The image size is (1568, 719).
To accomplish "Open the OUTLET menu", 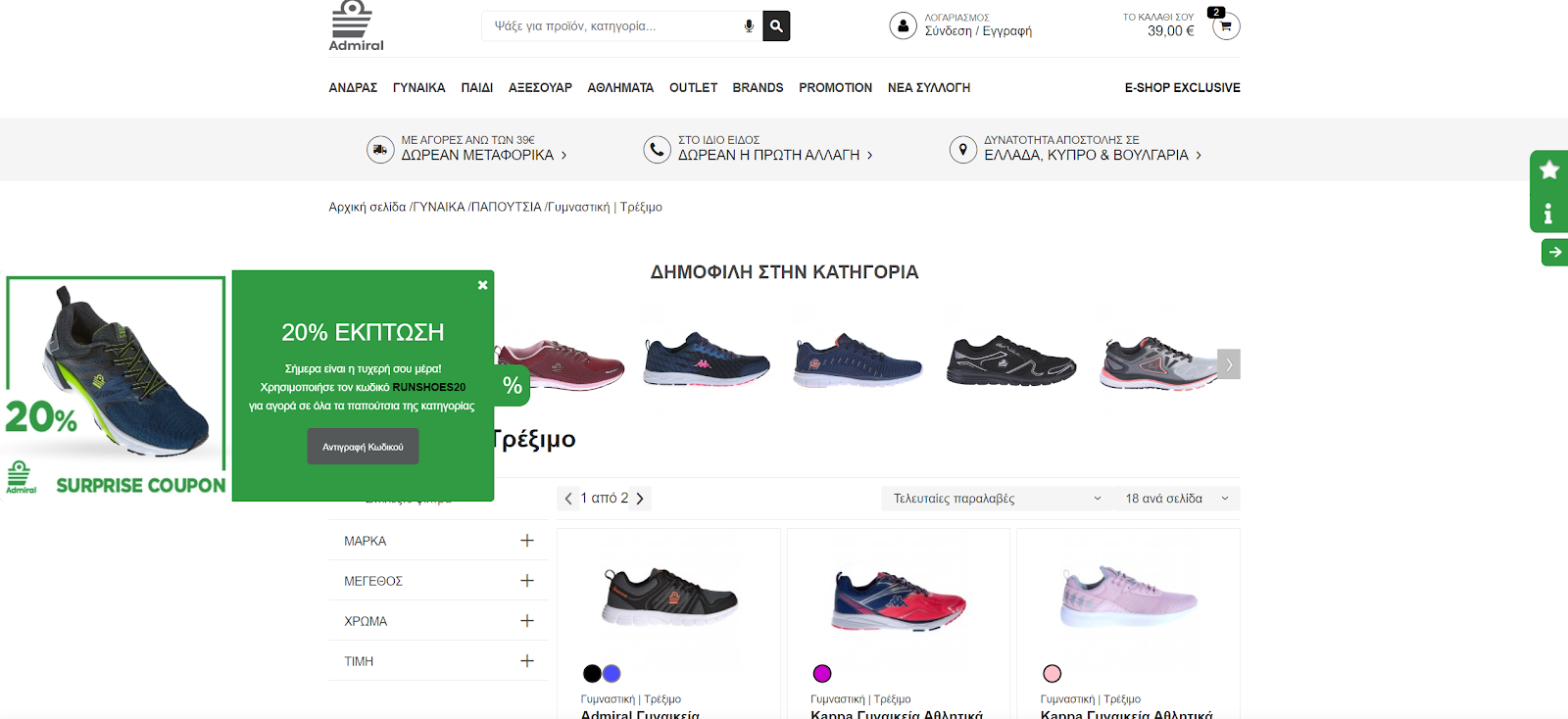I will click(x=693, y=87).
